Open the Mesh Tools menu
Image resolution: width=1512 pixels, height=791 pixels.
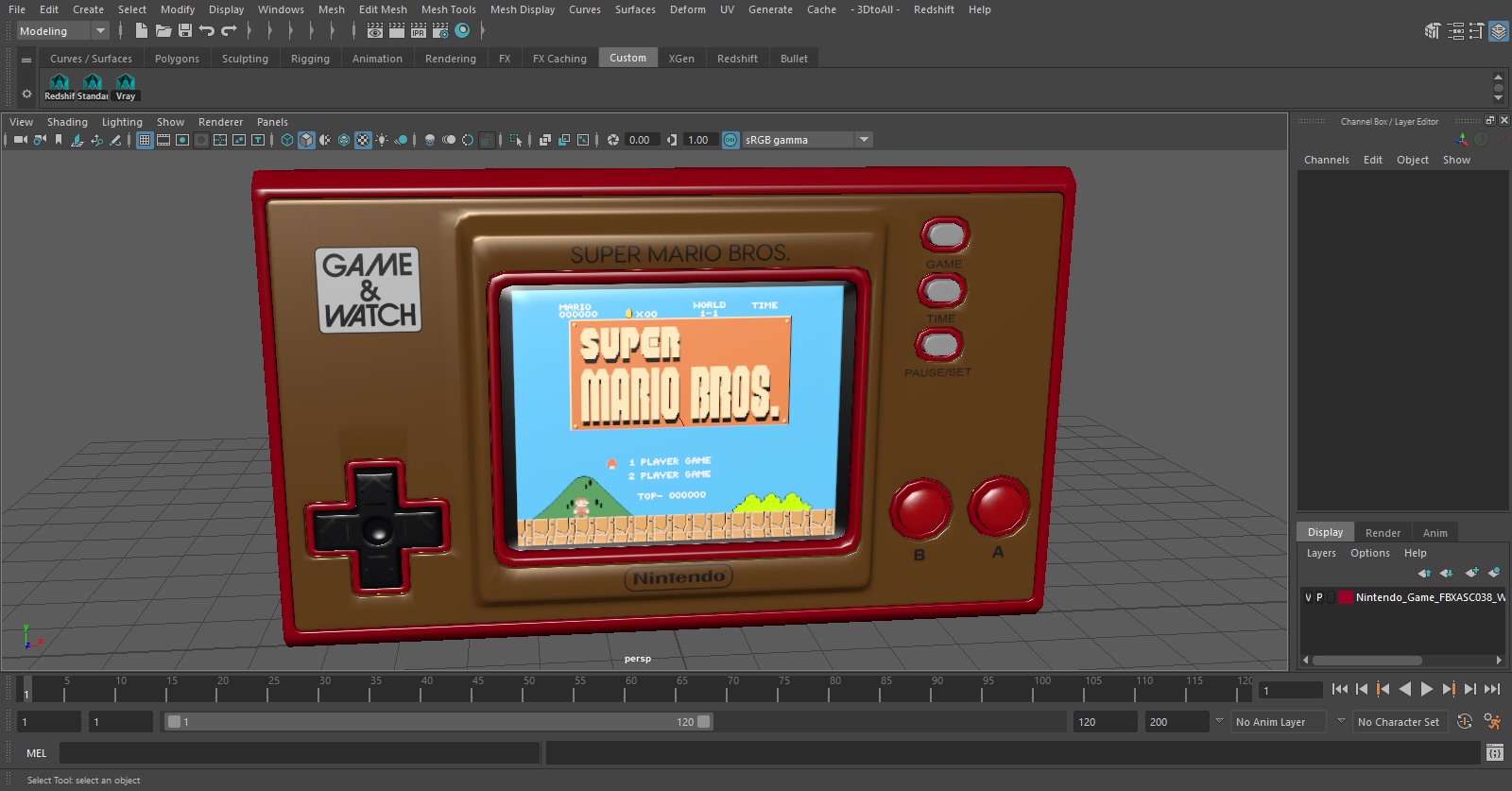coord(448,9)
